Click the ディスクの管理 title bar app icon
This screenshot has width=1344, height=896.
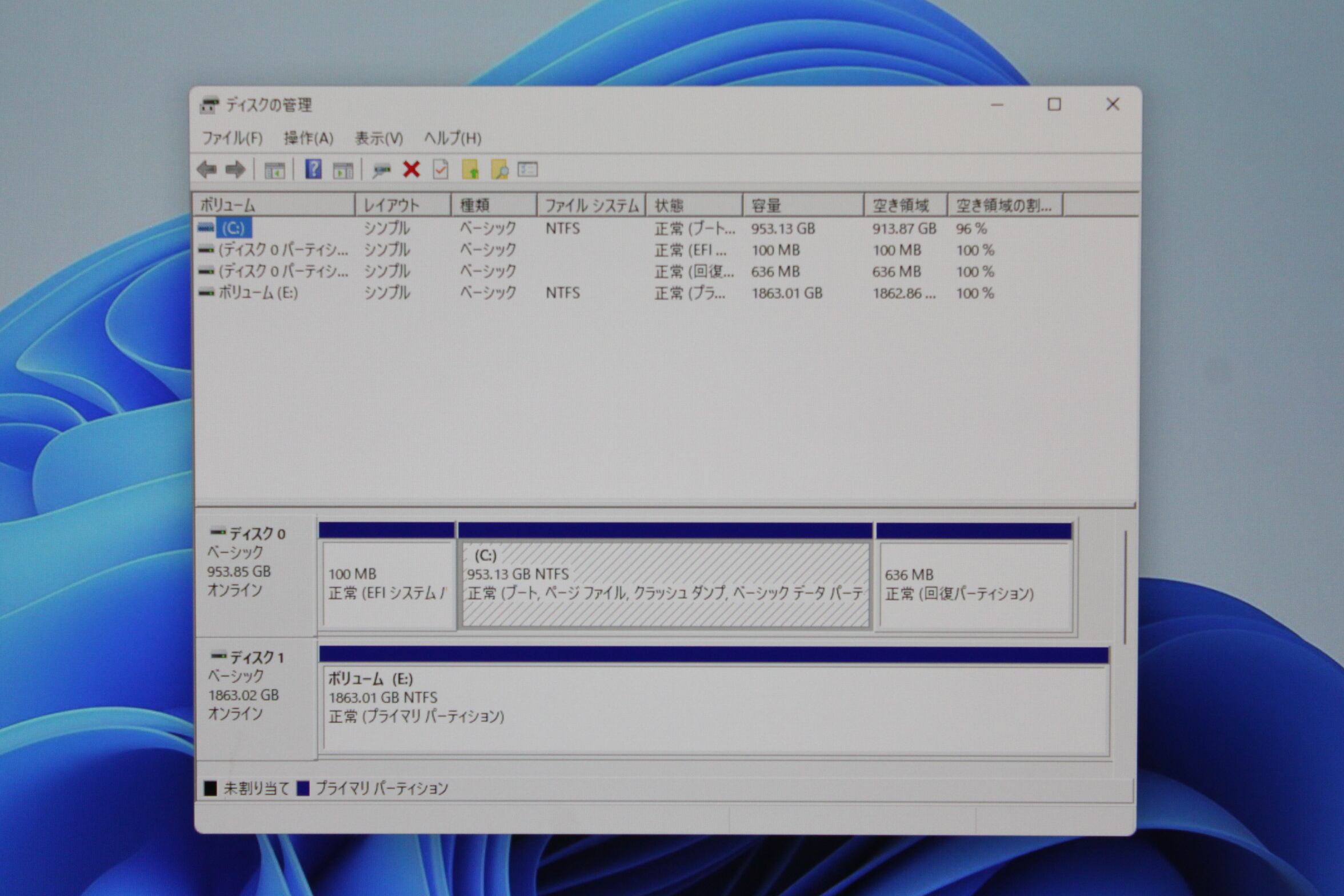pyautogui.click(x=209, y=105)
